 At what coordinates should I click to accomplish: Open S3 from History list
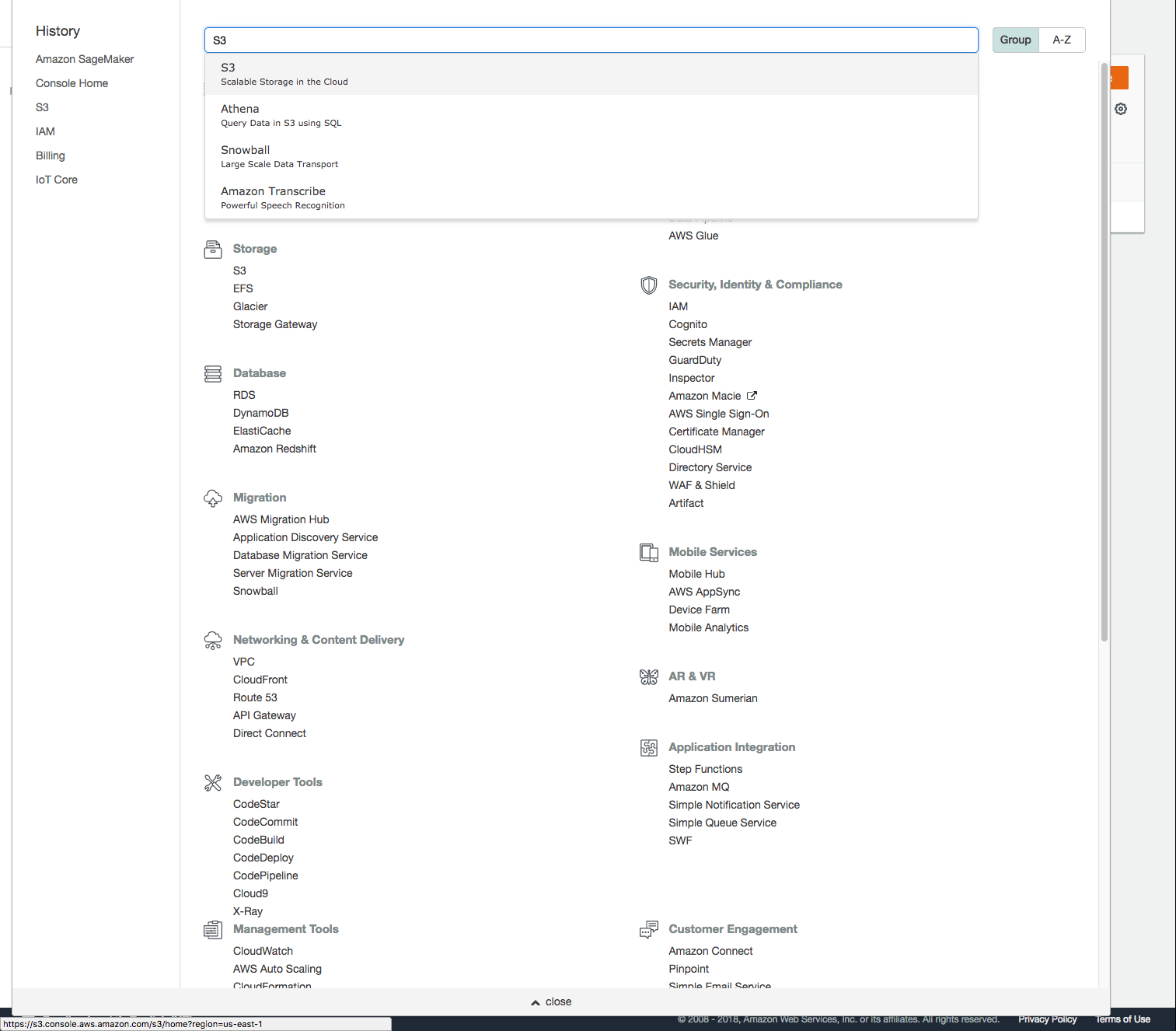click(x=42, y=107)
